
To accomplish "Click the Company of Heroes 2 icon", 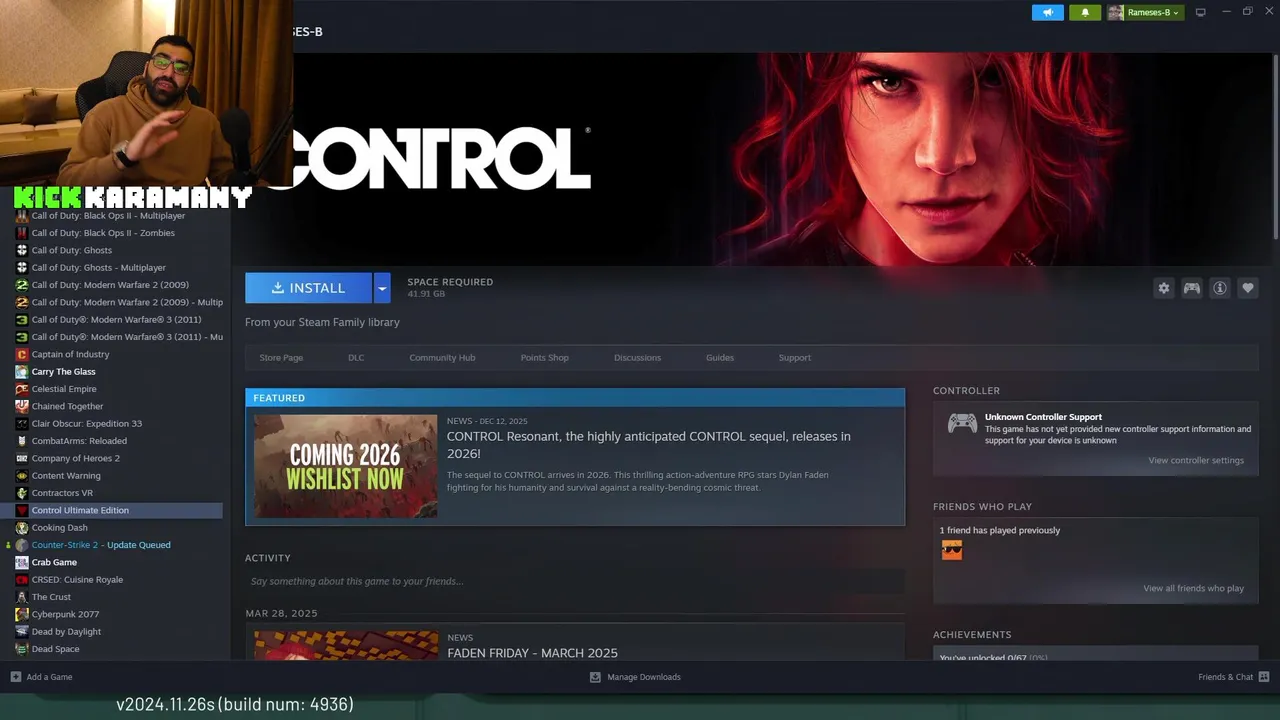I will click(22, 458).
